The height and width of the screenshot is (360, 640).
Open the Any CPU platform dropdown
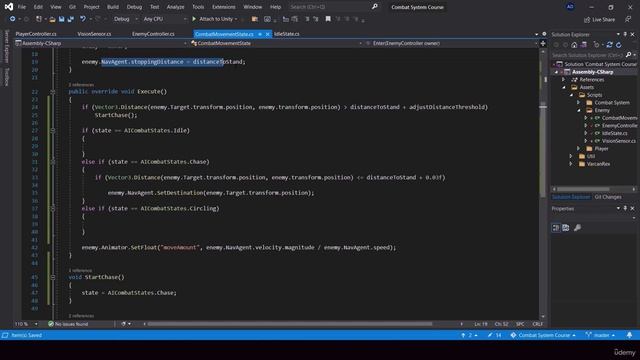[164, 19]
